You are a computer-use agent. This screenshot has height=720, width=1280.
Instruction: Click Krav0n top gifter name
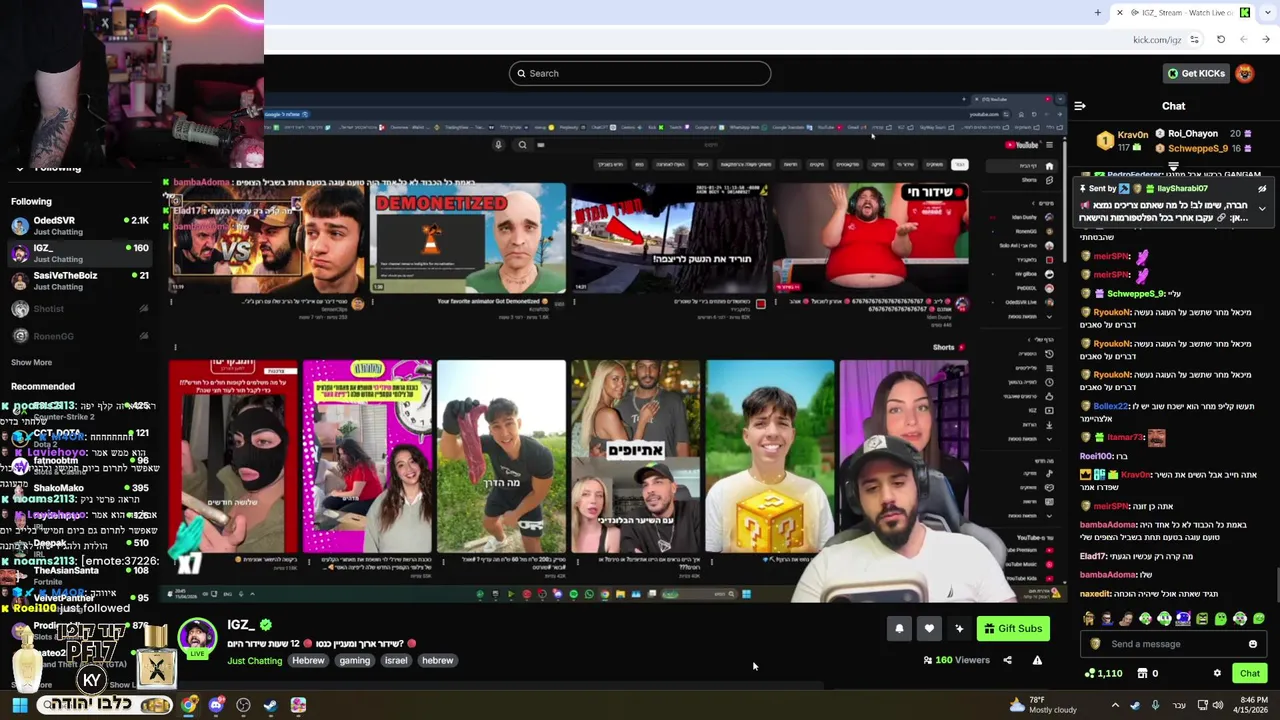pos(1133,134)
